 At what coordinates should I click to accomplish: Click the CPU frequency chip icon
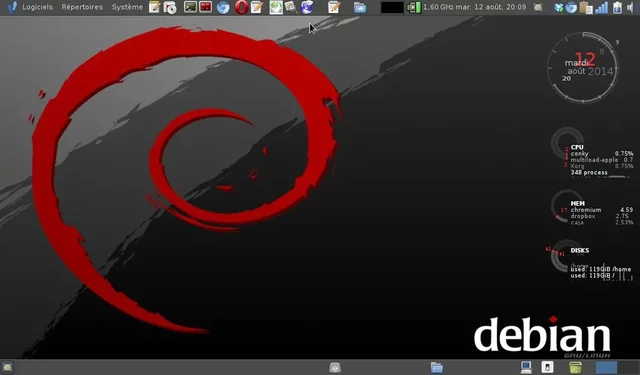point(414,7)
